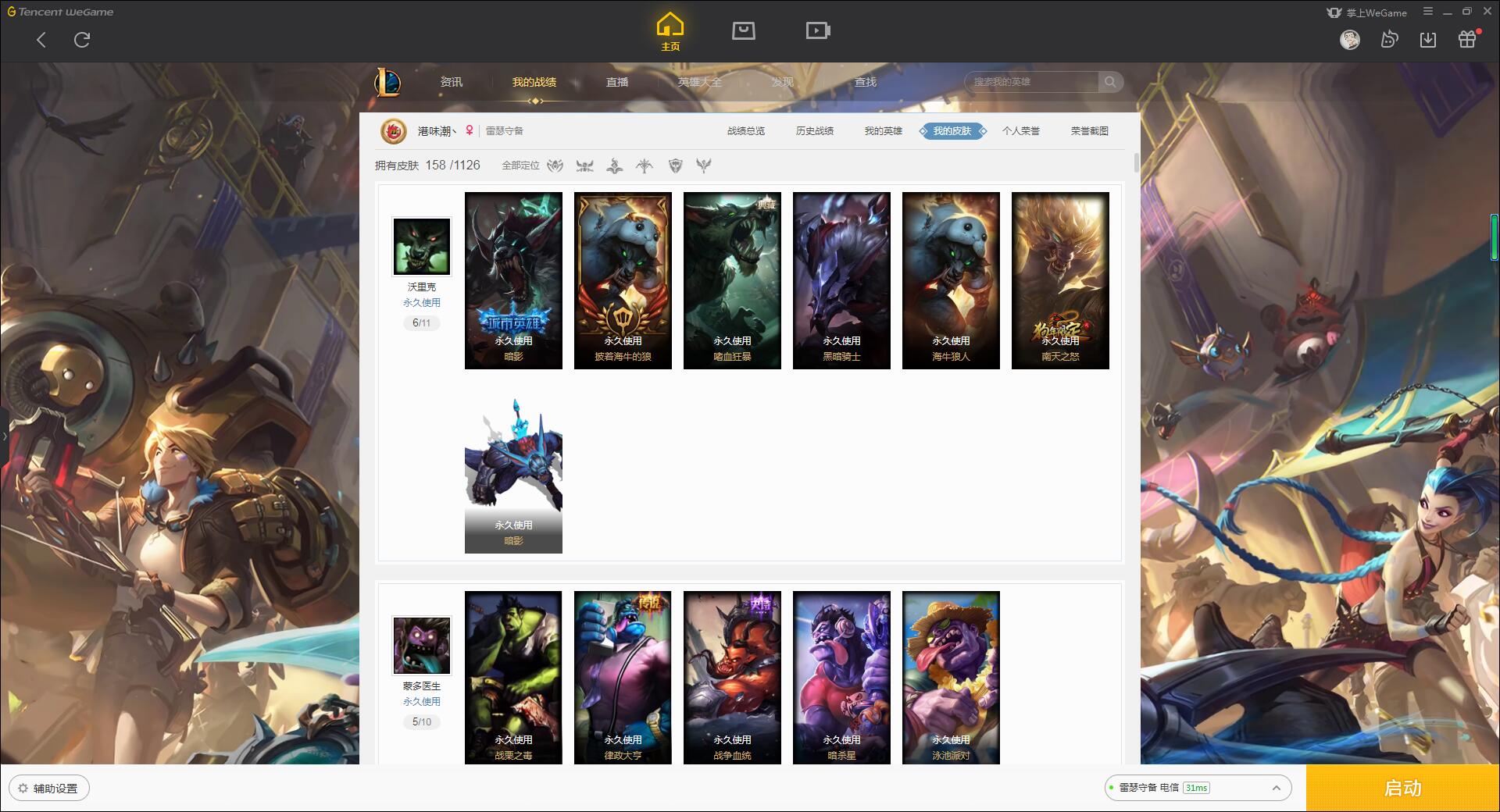The width and height of the screenshot is (1500, 812).
Task: Open 战争血统 skin card
Action: pyautogui.click(x=732, y=677)
